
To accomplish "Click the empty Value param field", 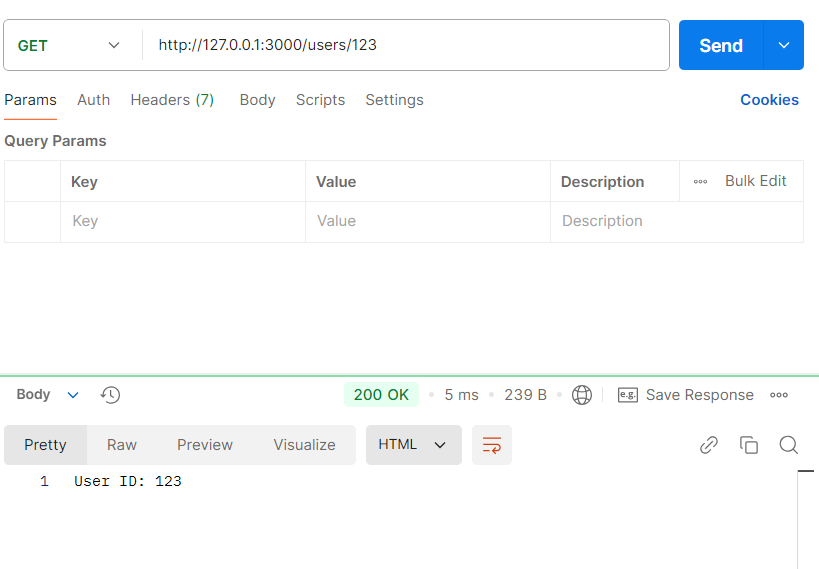I will coord(428,222).
